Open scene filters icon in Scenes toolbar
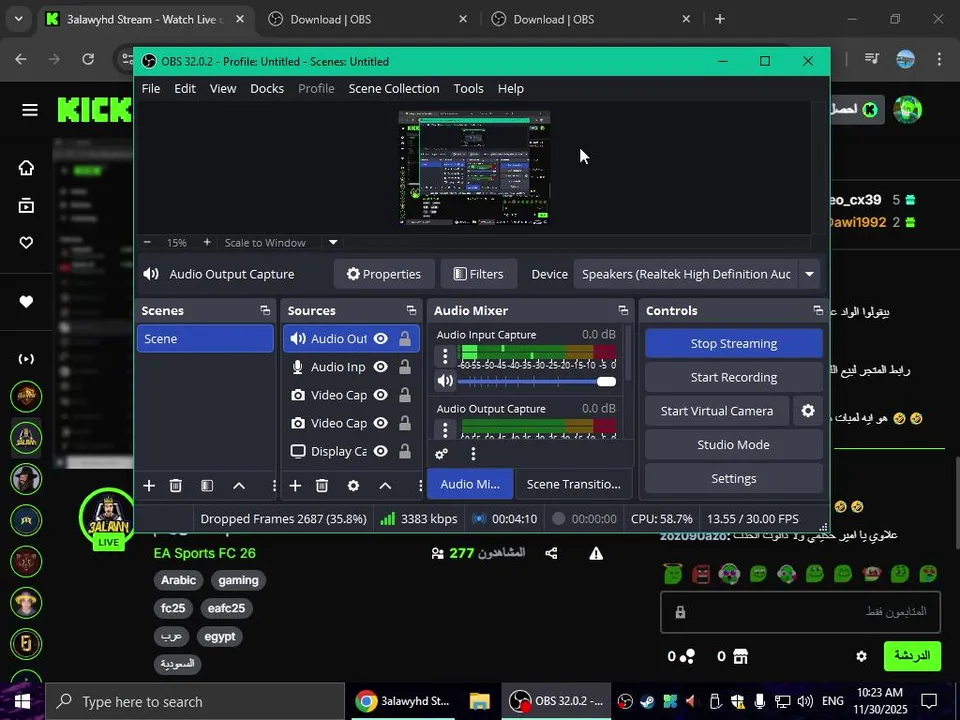The image size is (960, 720). coord(207,486)
